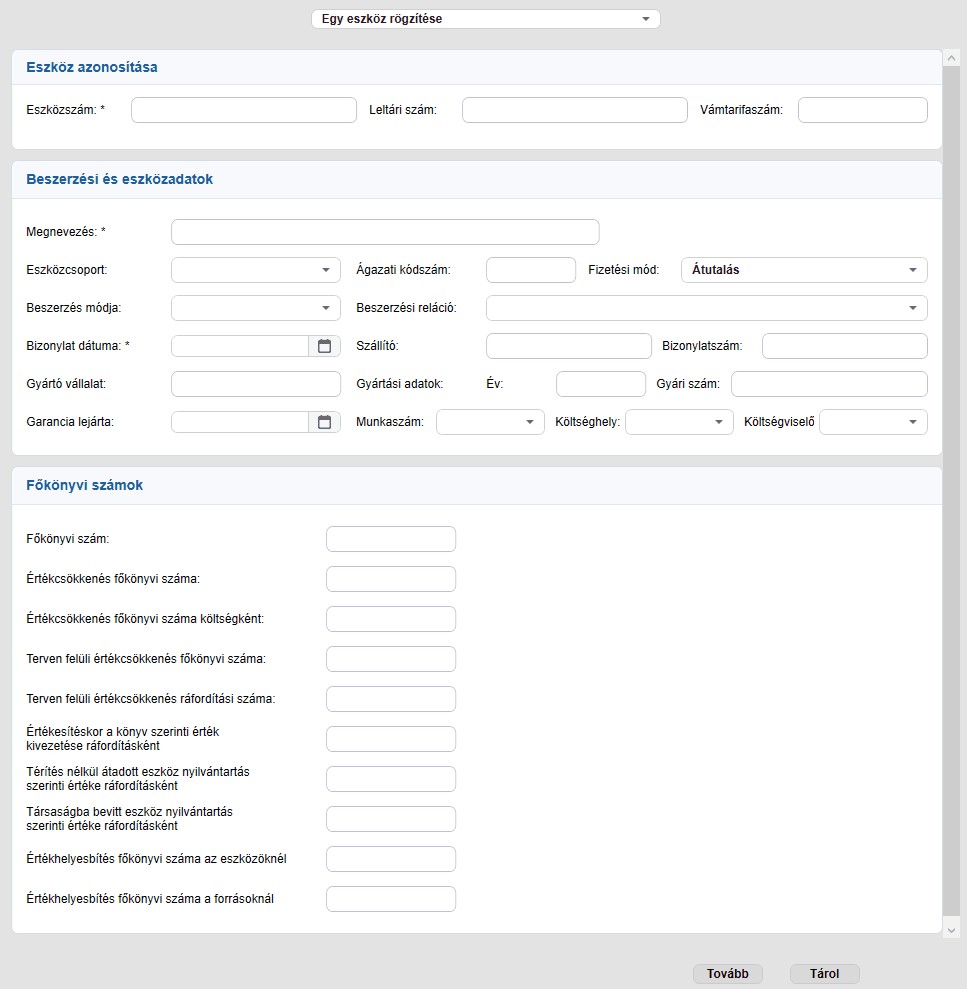Open the Fizetési mód dropdown
This screenshot has height=989, width=967.
click(804, 270)
